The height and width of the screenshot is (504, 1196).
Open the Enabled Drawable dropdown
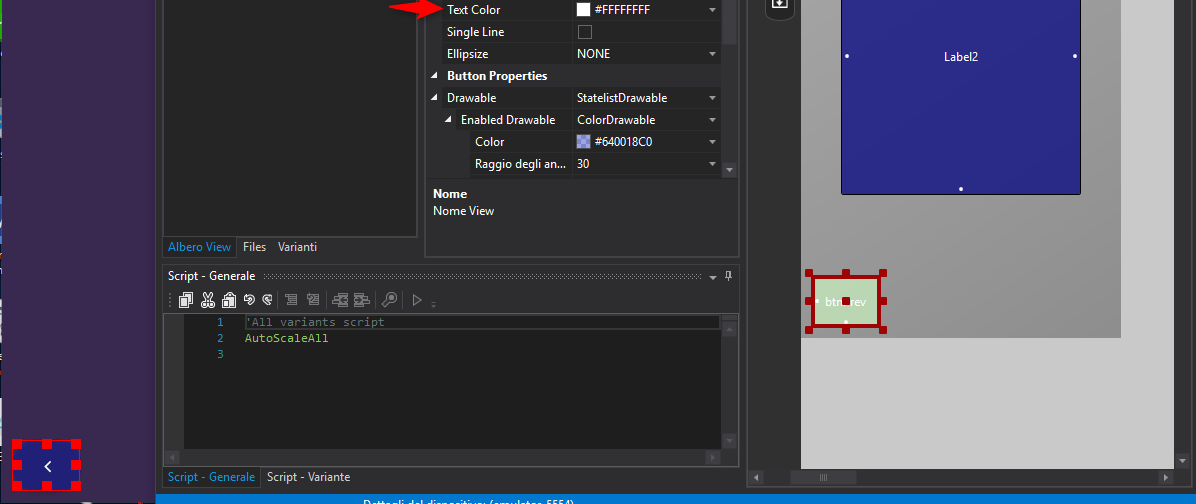[x=712, y=120]
